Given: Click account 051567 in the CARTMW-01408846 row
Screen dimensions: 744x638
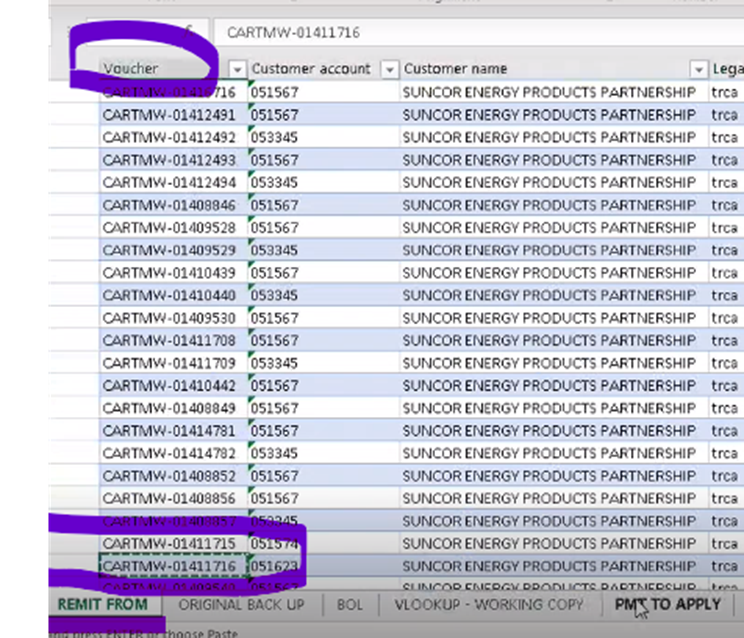Looking at the screenshot, I should tap(324, 205).
